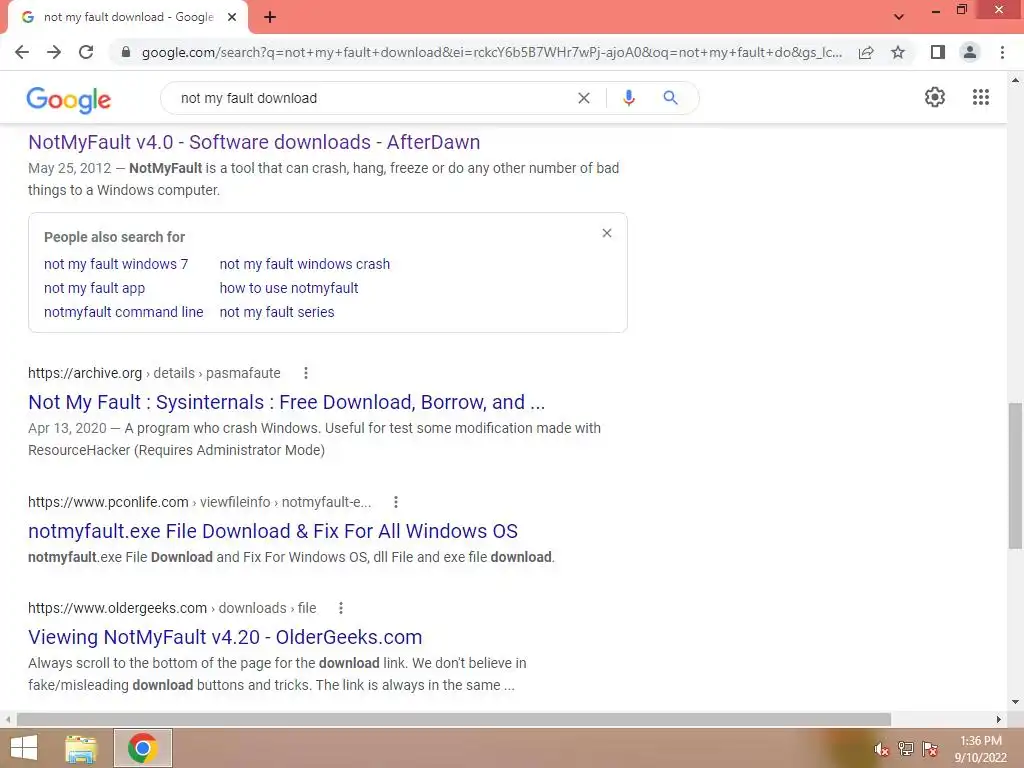Search for not my fault series
This screenshot has width=1024, height=768.
[277, 312]
